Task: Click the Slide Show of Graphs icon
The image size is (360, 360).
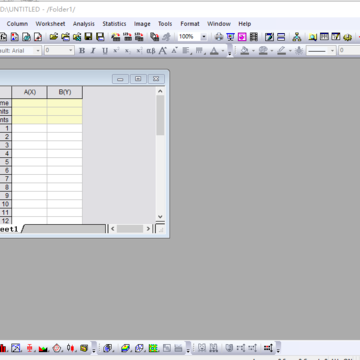Action: tap(230, 37)
